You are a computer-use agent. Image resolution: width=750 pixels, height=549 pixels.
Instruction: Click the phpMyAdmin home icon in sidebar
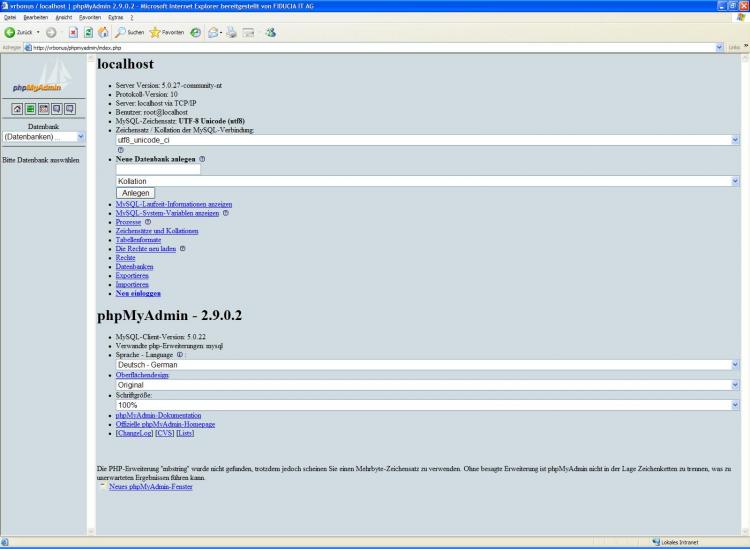[17, 107]
